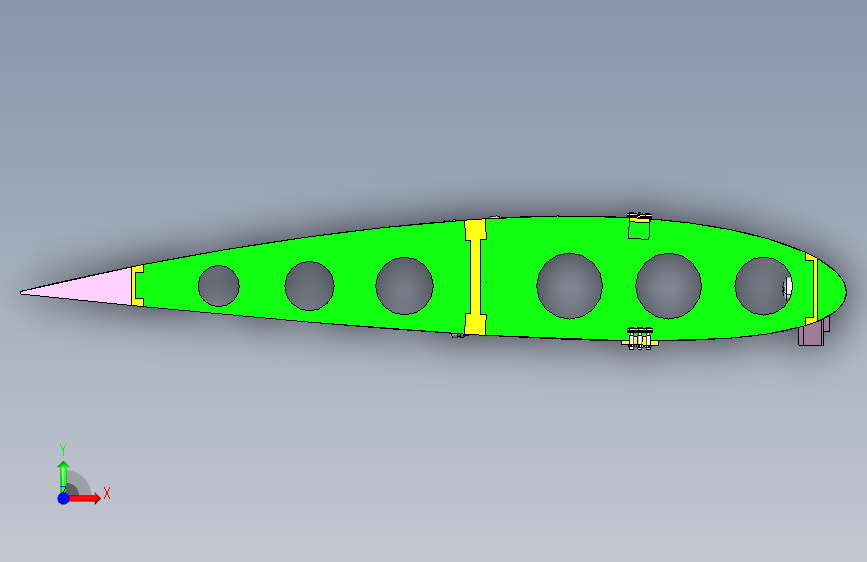Select the purple block under the rounded nose
867x562 pixels.
click(x=812, y=335)
